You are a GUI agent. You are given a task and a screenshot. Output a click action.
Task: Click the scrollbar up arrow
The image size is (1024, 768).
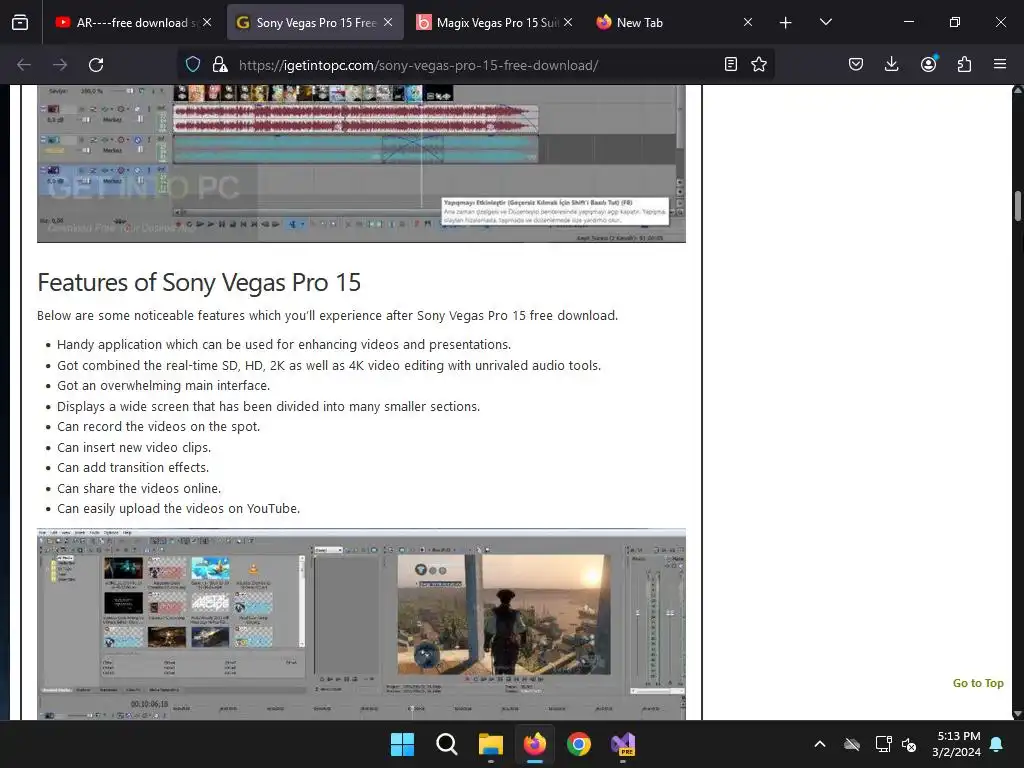point(1017,91)
